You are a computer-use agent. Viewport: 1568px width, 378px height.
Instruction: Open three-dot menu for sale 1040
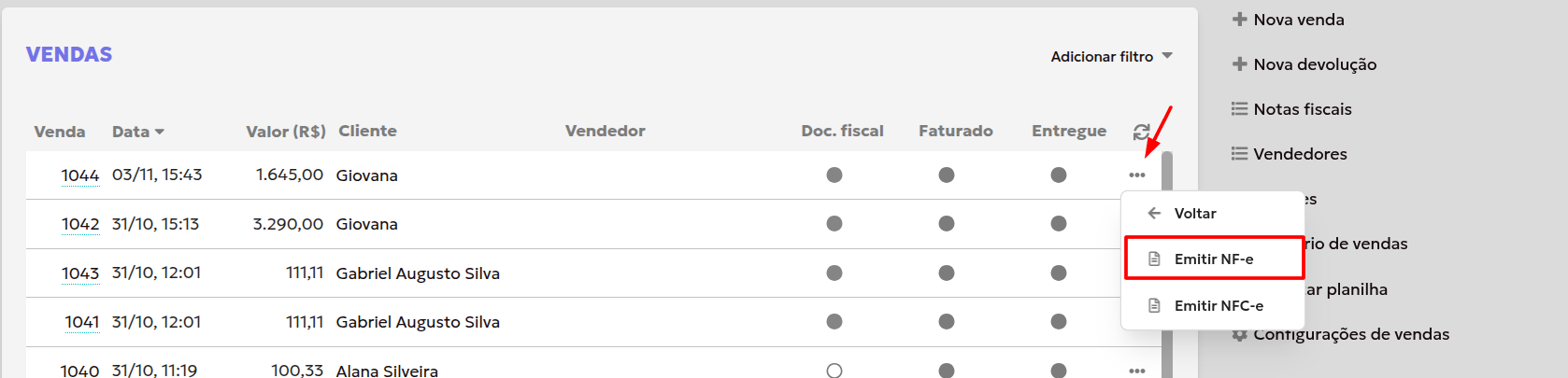point(1136,371)
